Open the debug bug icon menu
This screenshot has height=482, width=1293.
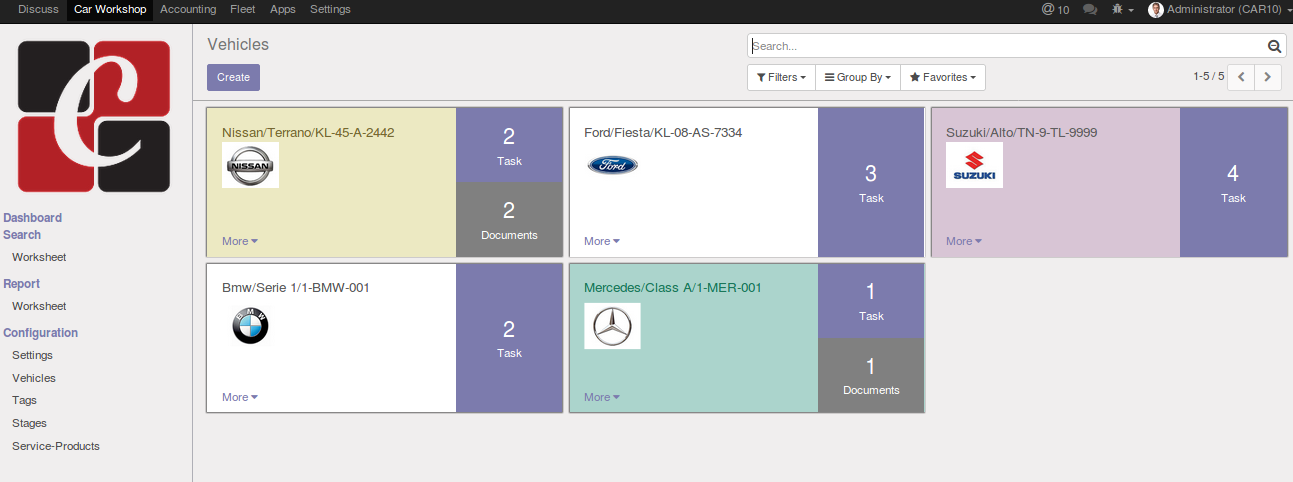click(1122, 9)
